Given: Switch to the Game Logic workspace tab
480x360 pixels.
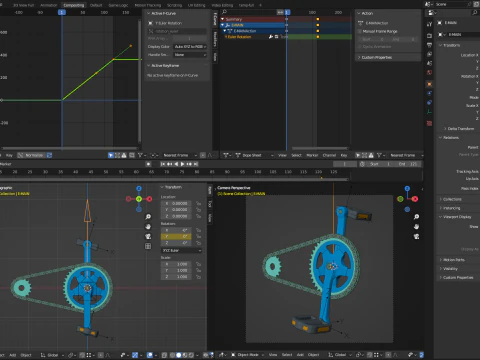Looking at the screenshot, I should coord(118,5).
